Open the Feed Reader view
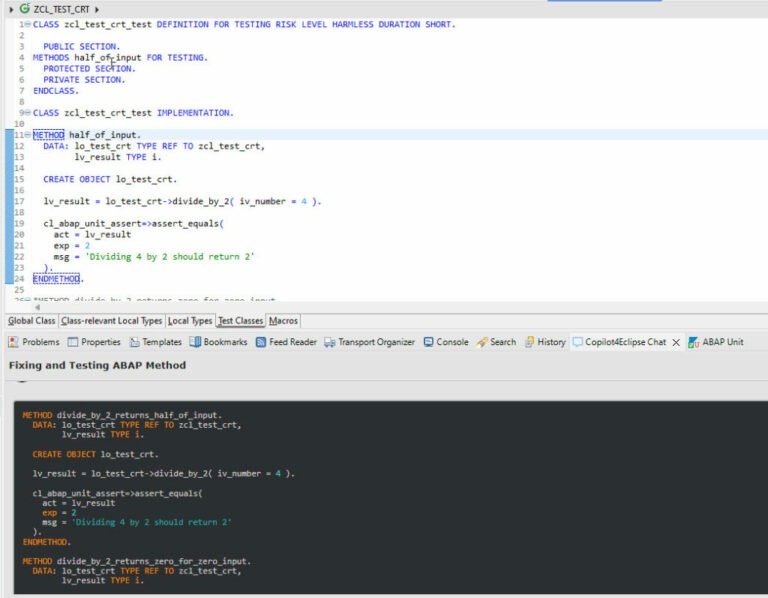The width and height of the screenshot is (768, 598). [293, 342]
